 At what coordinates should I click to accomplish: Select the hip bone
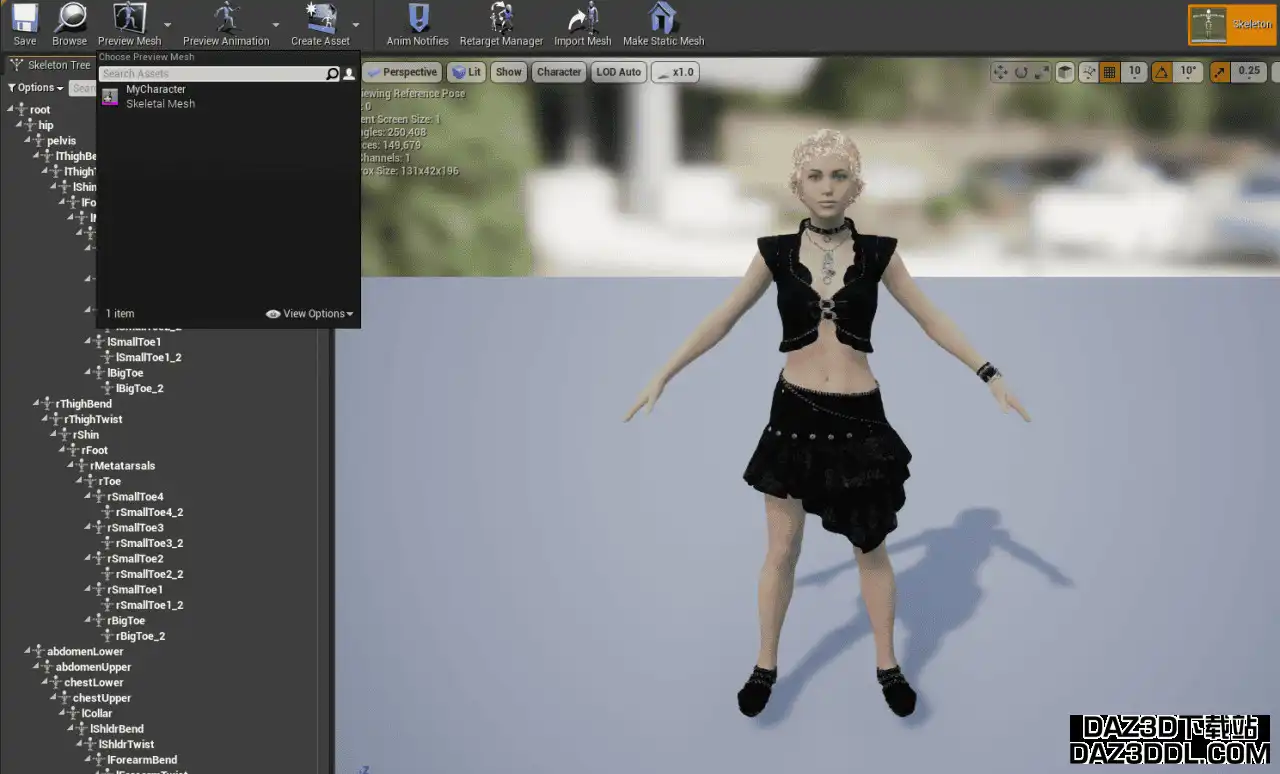46,125
